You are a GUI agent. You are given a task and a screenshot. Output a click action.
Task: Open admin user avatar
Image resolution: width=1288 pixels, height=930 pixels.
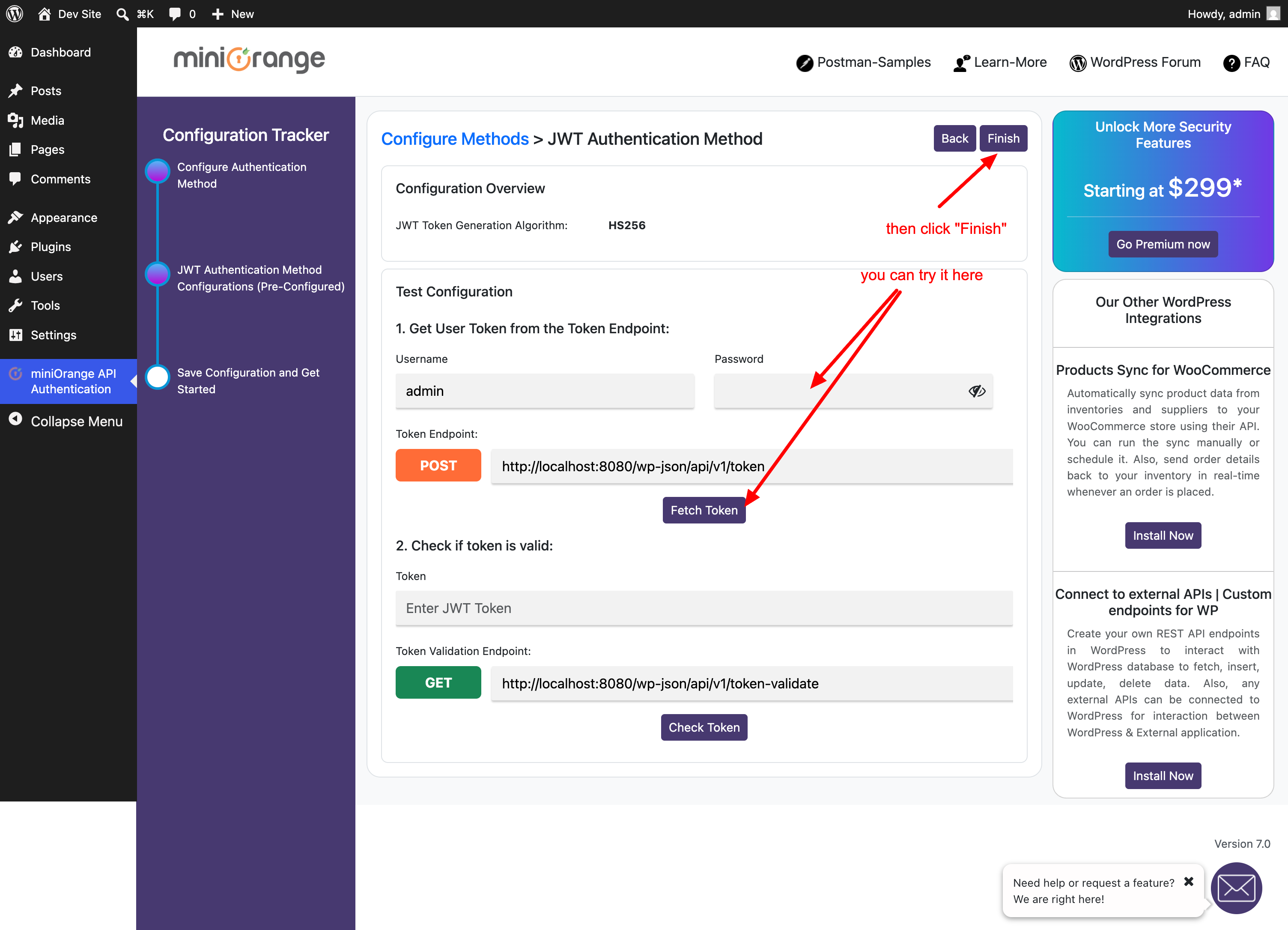(x=1274, y=14)
